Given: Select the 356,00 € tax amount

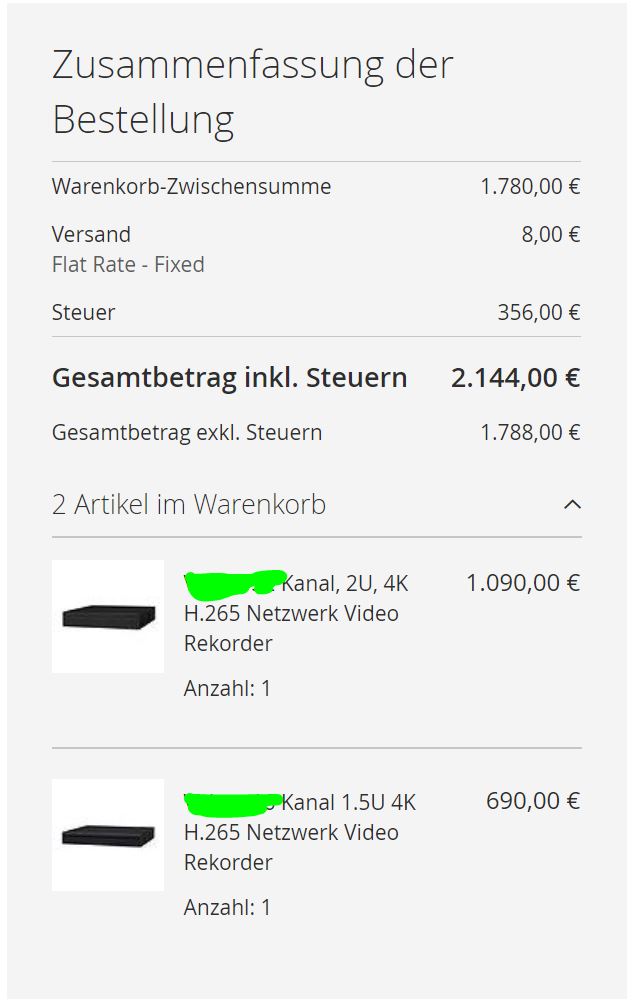Looking at the screenshot, I should 539,313.
